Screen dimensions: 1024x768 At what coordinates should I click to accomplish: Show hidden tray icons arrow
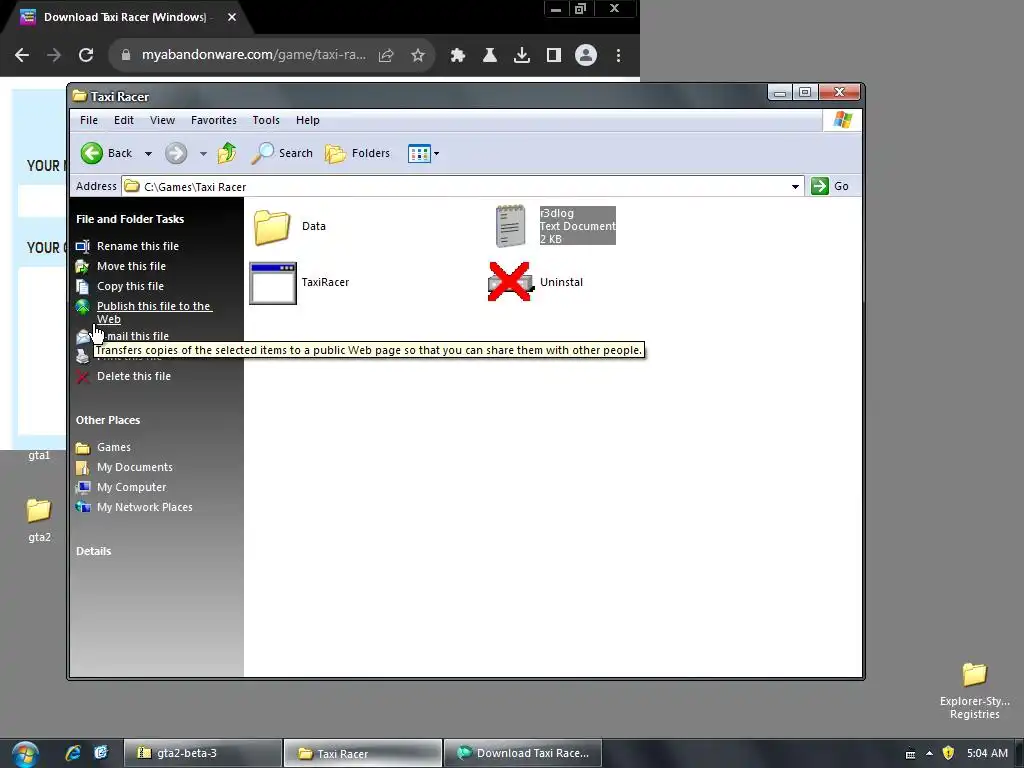coord(929,754)
